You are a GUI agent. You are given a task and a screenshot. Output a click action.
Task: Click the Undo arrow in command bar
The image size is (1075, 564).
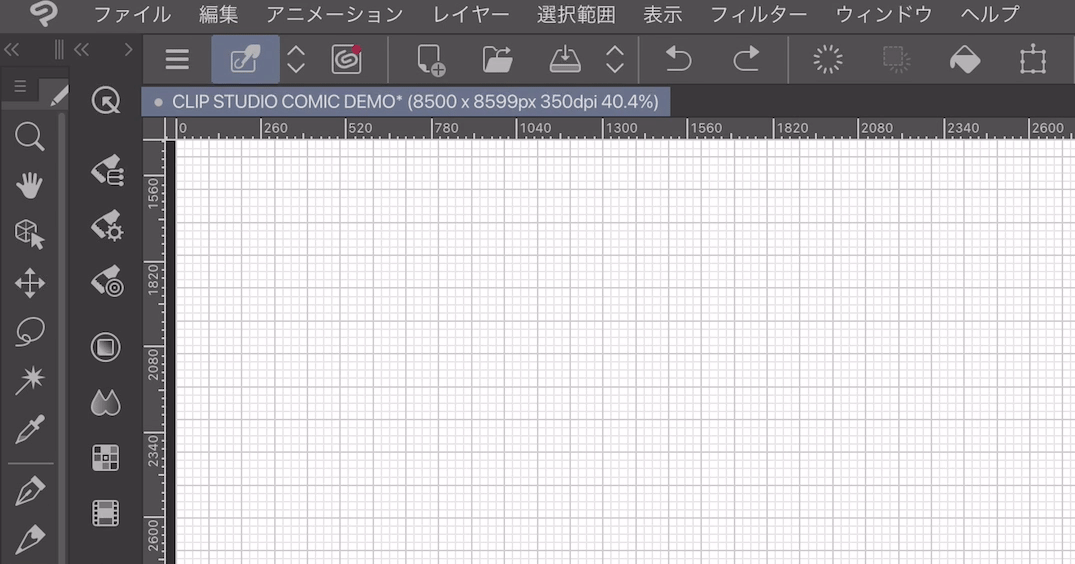678,60
